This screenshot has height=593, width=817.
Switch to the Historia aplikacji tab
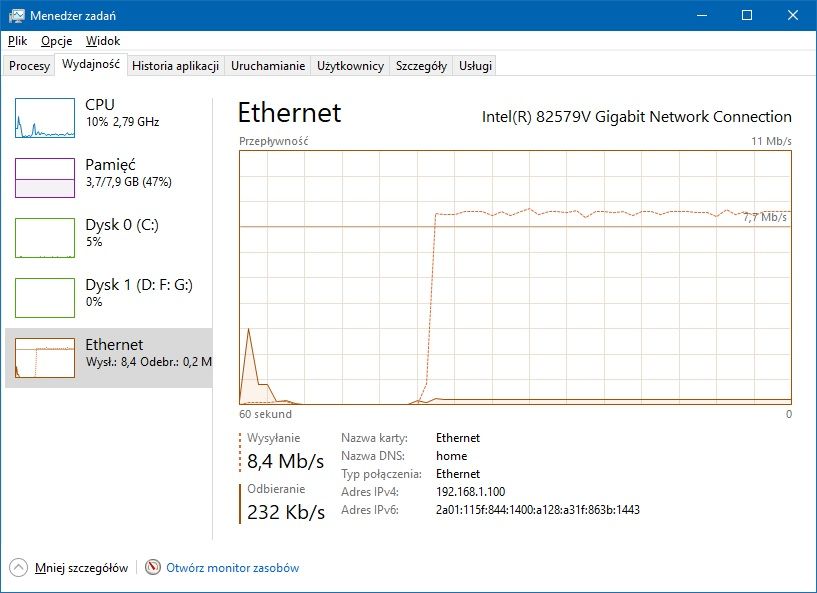[175, 66]
